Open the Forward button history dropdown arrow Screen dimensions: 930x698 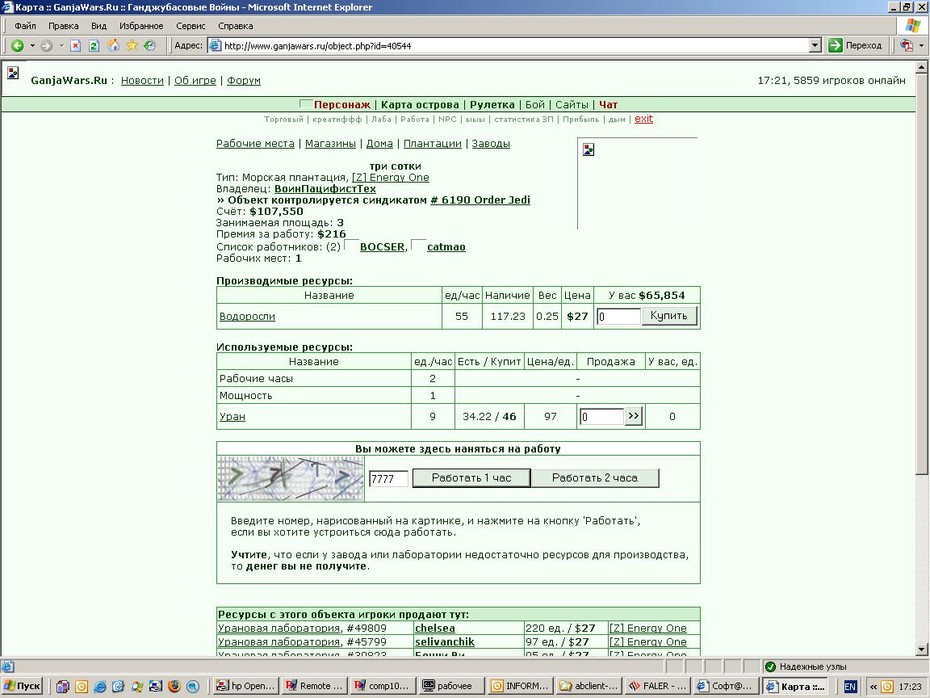click(x=61, y=46)
